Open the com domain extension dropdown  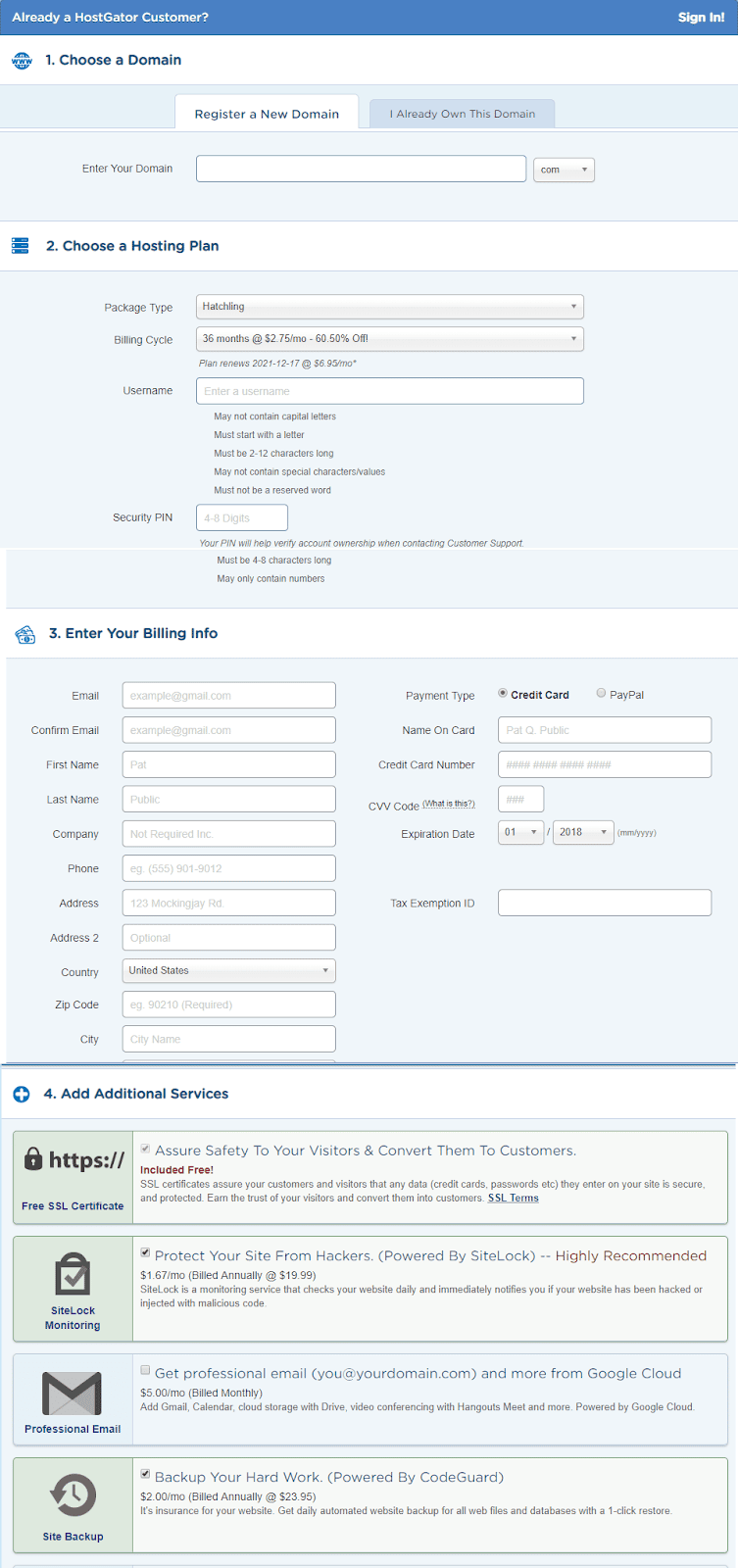click(x=565, y=169)
